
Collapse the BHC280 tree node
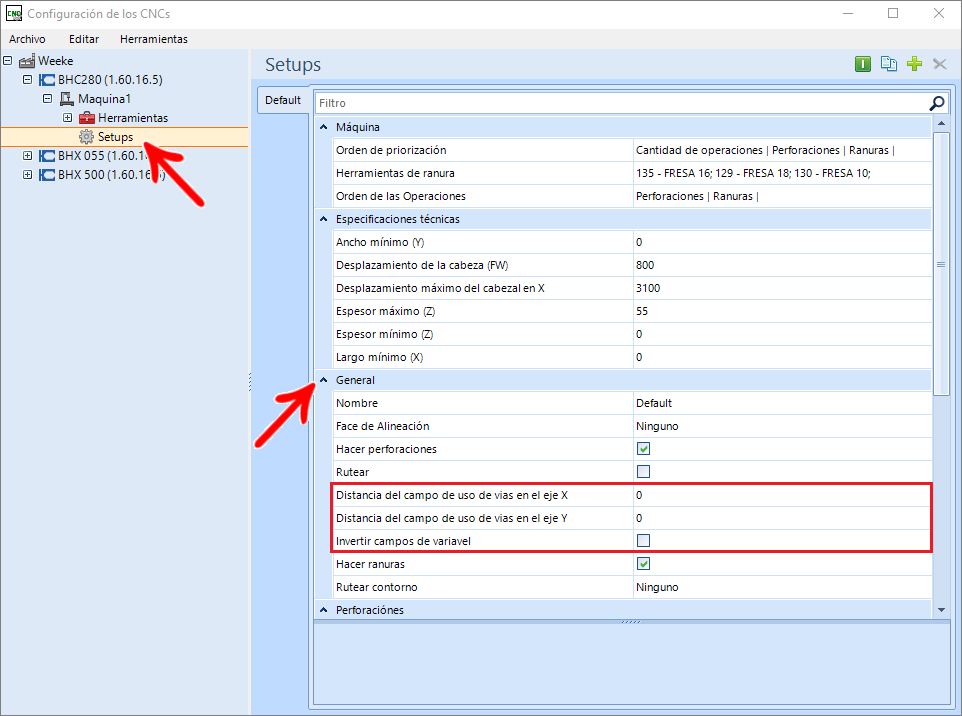[x=27, y=79]
